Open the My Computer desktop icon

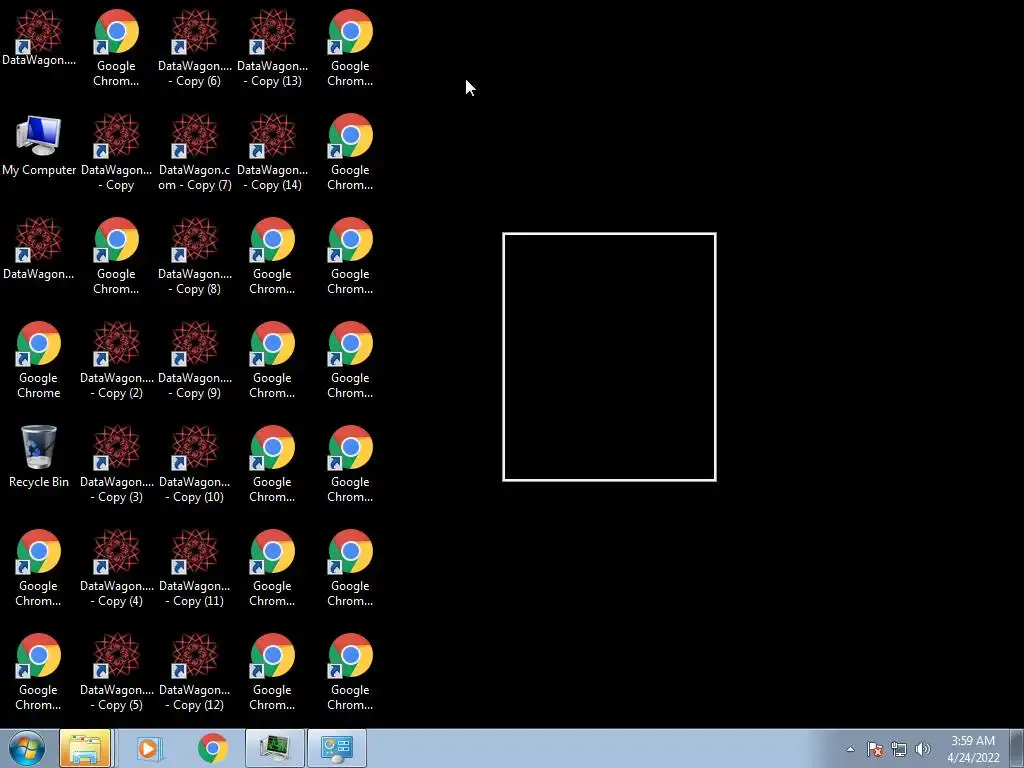(39, 146)
